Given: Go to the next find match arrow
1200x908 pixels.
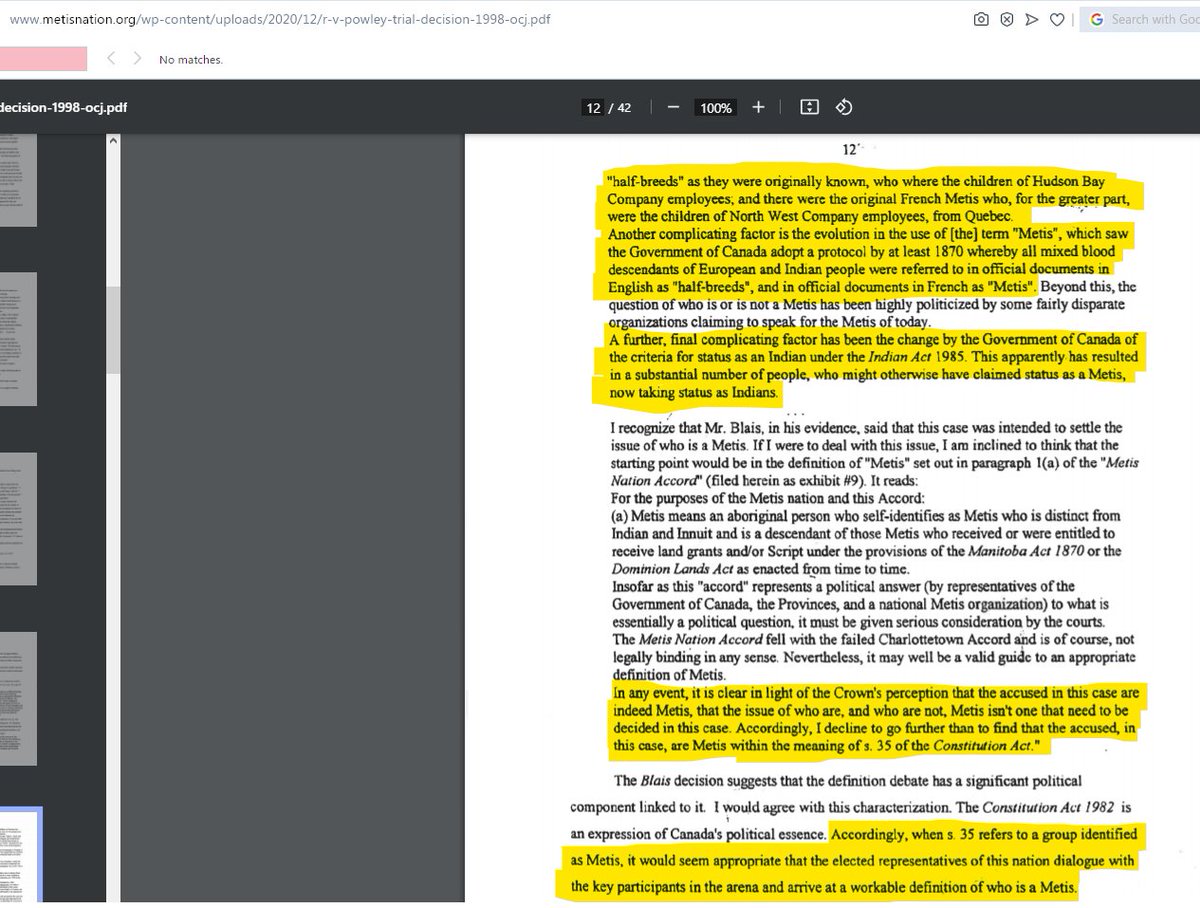Looking at the screenshot, I should point(137,59).
